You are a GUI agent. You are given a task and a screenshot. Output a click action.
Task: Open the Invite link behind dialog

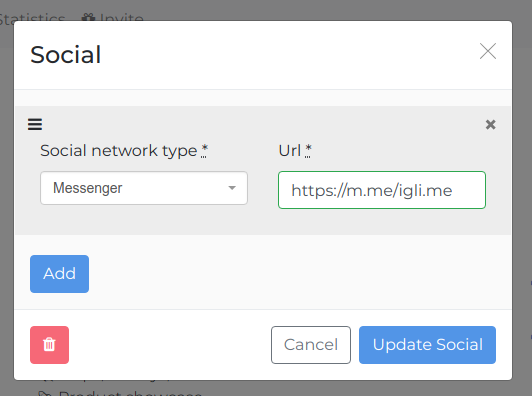click(x=121, y=18)
